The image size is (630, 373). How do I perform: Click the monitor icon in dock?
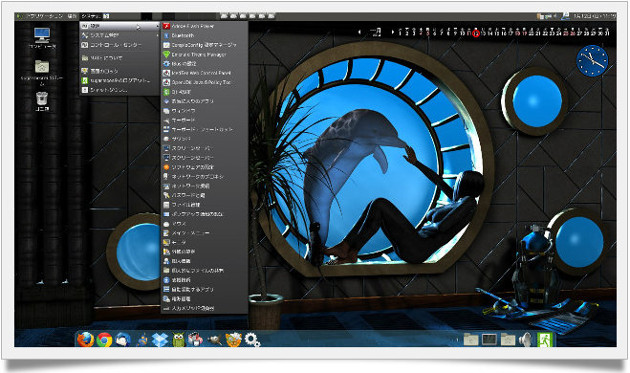[x=489, y=340]
